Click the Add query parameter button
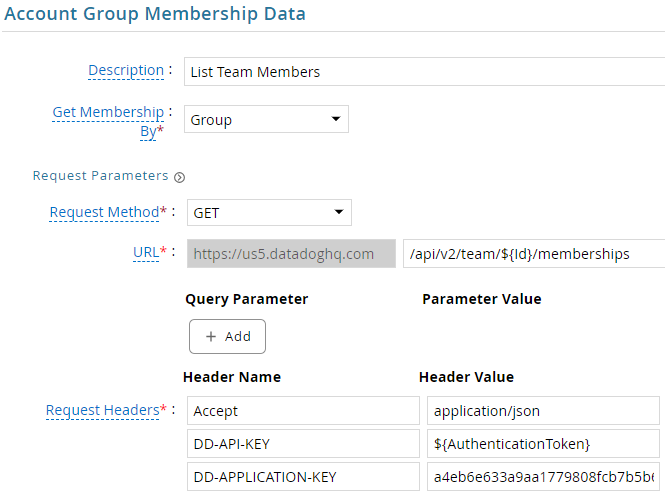 coord(227,336)
